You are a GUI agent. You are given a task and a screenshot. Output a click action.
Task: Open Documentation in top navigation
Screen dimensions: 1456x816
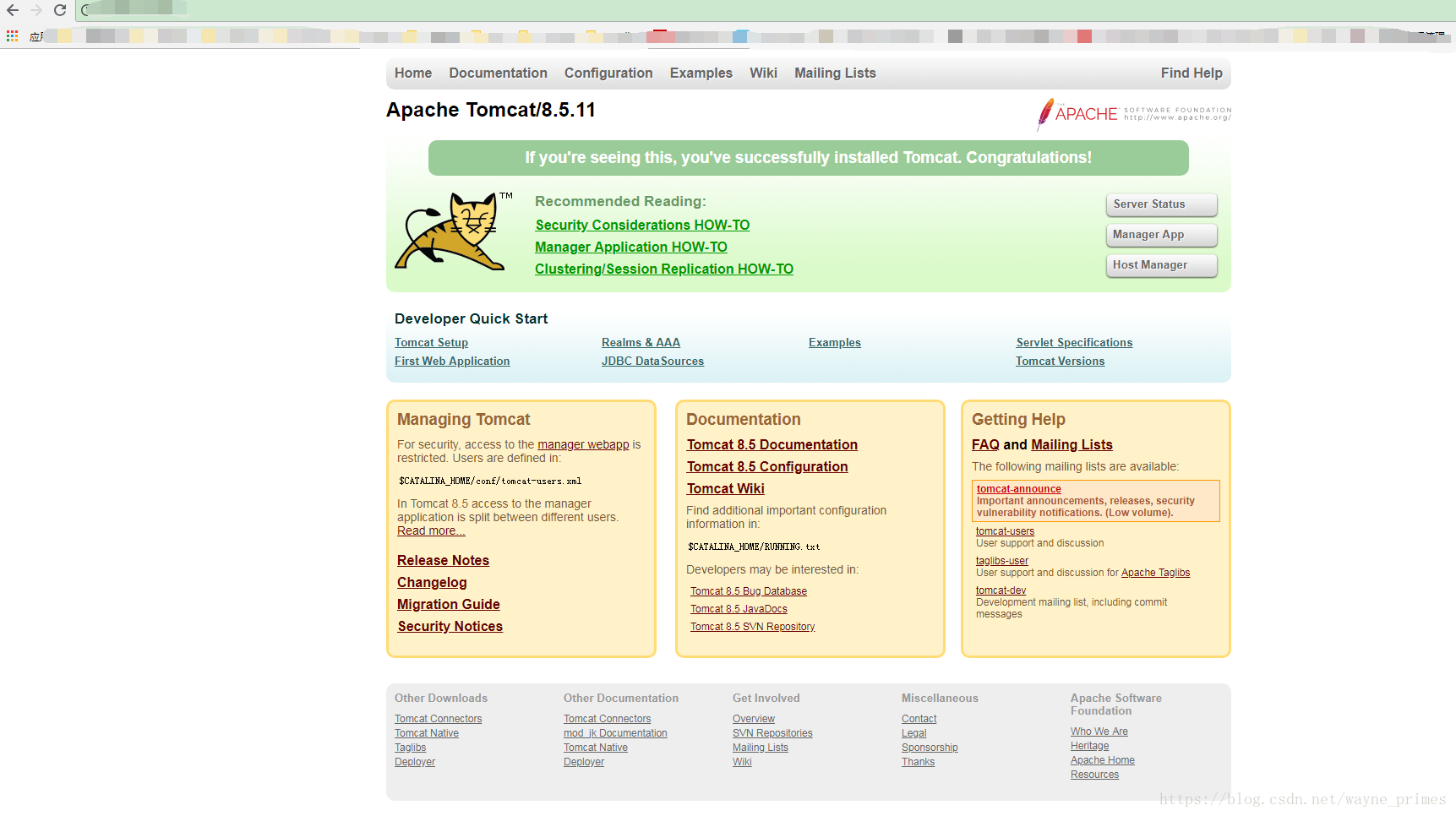[498, 73]
